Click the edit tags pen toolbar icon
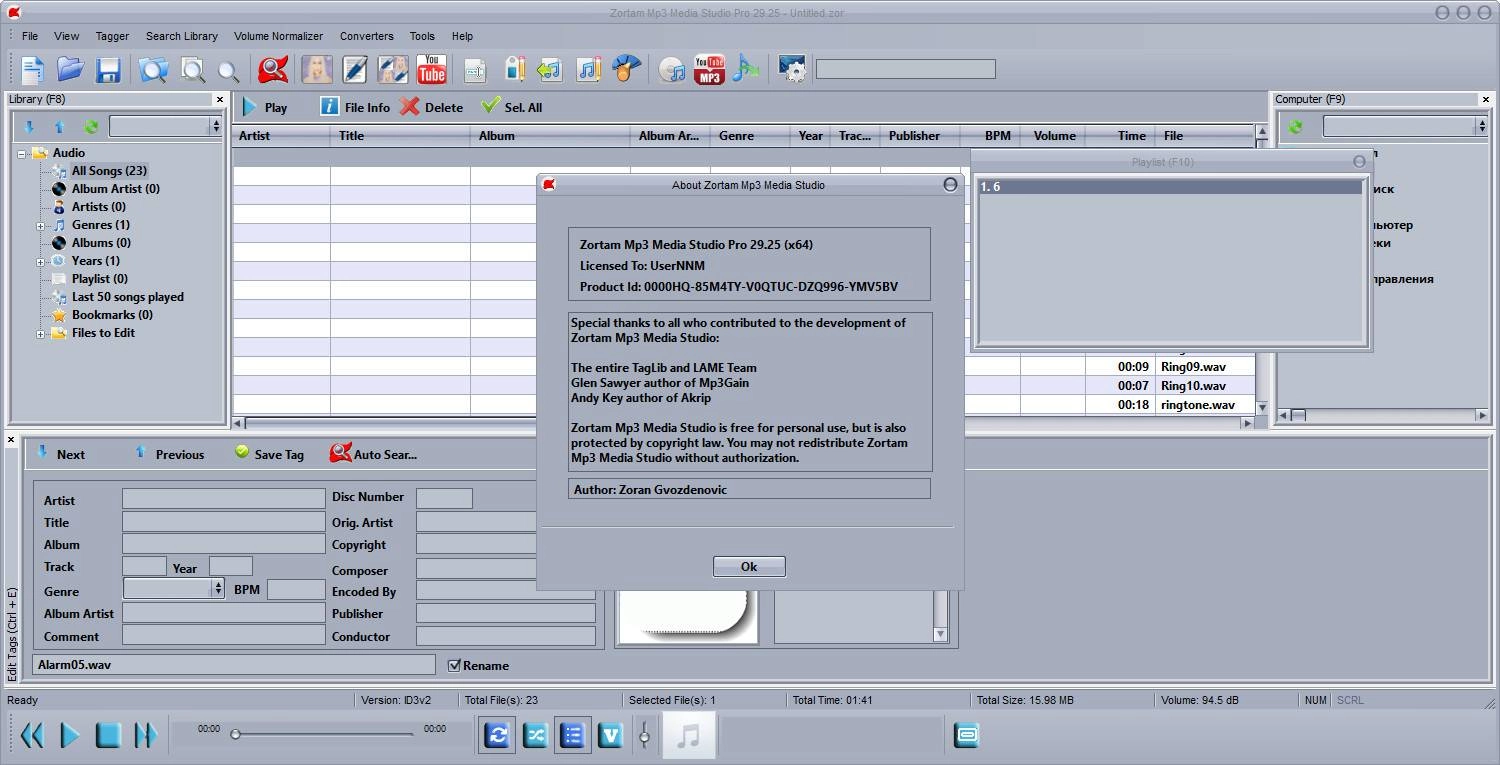 [x=355, y=69]
